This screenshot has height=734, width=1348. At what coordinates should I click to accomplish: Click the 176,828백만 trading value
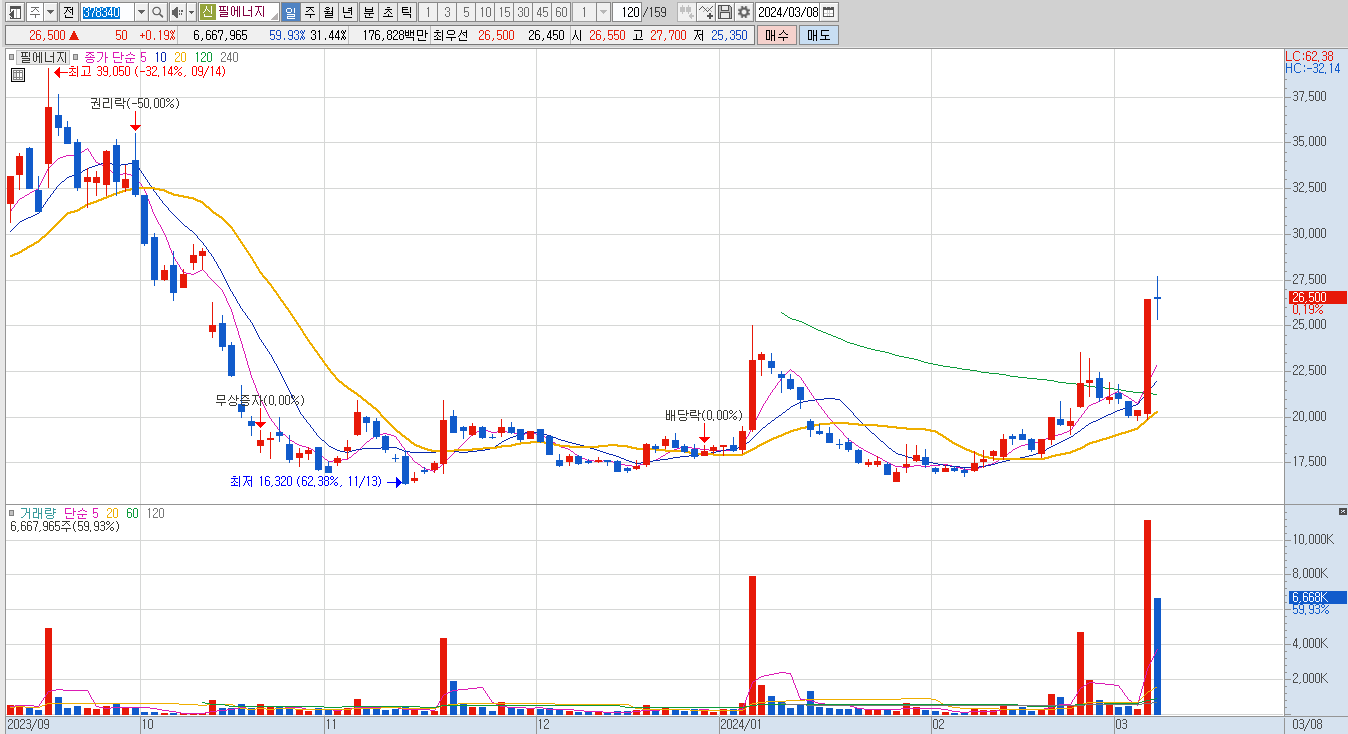(394, 35)
